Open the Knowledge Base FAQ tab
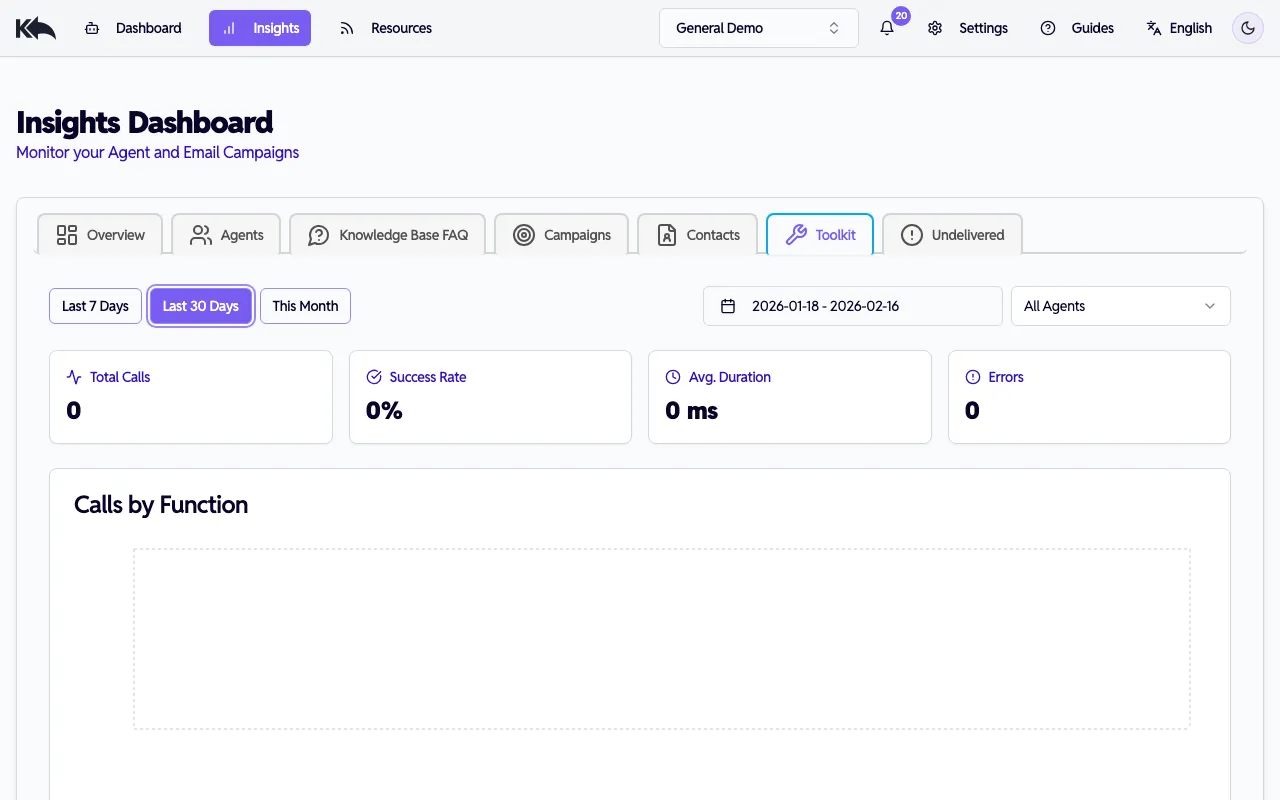Screen dimensions: 1280x800 388,234
